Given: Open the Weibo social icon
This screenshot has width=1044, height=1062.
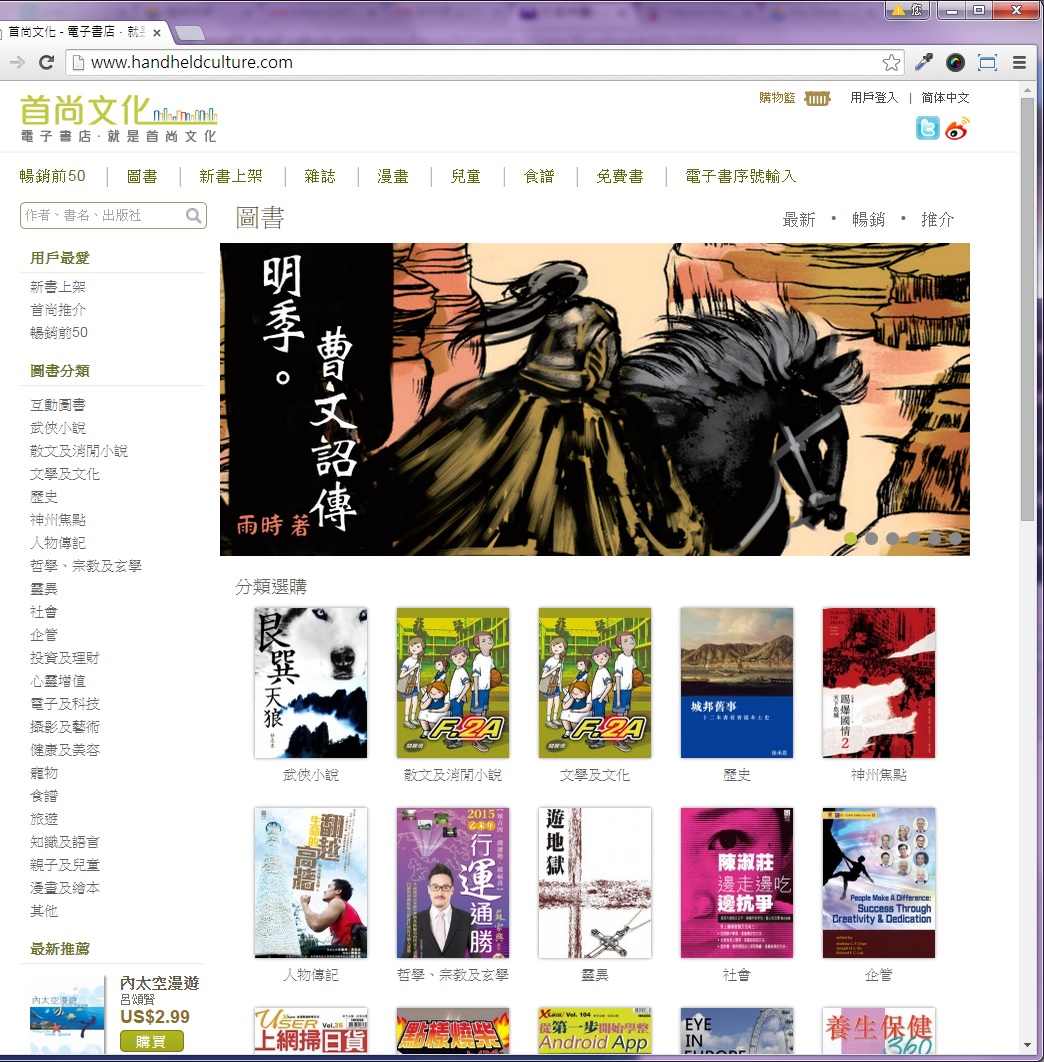Looking at the screenshot, I should click(x=957, y=127).
